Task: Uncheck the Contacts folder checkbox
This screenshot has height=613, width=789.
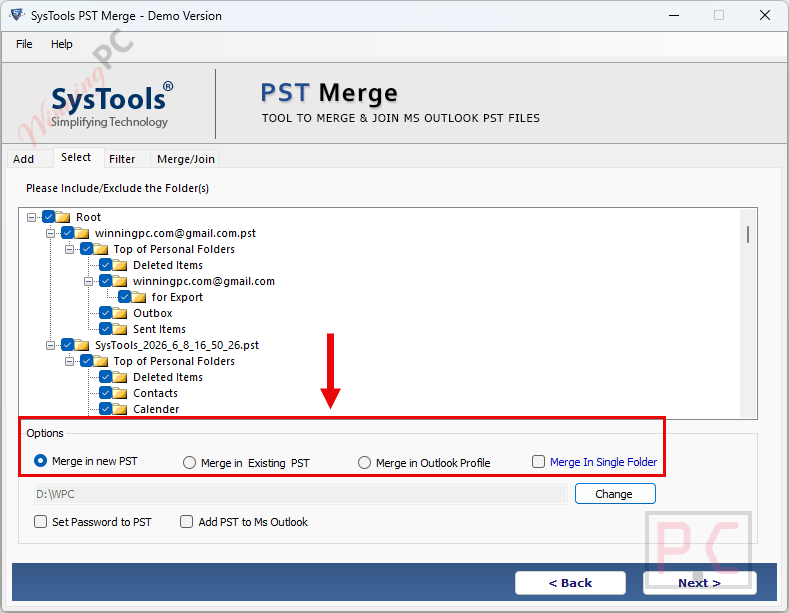Action: click(105, 393)
